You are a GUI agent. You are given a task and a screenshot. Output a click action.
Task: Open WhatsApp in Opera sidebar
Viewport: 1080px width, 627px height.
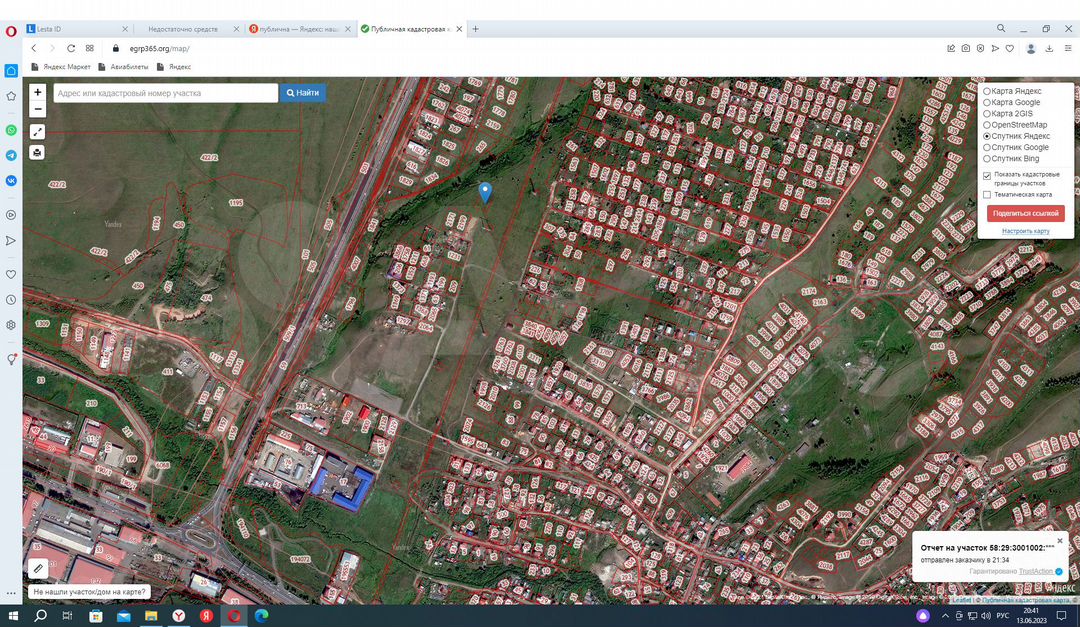coord(11,130)
